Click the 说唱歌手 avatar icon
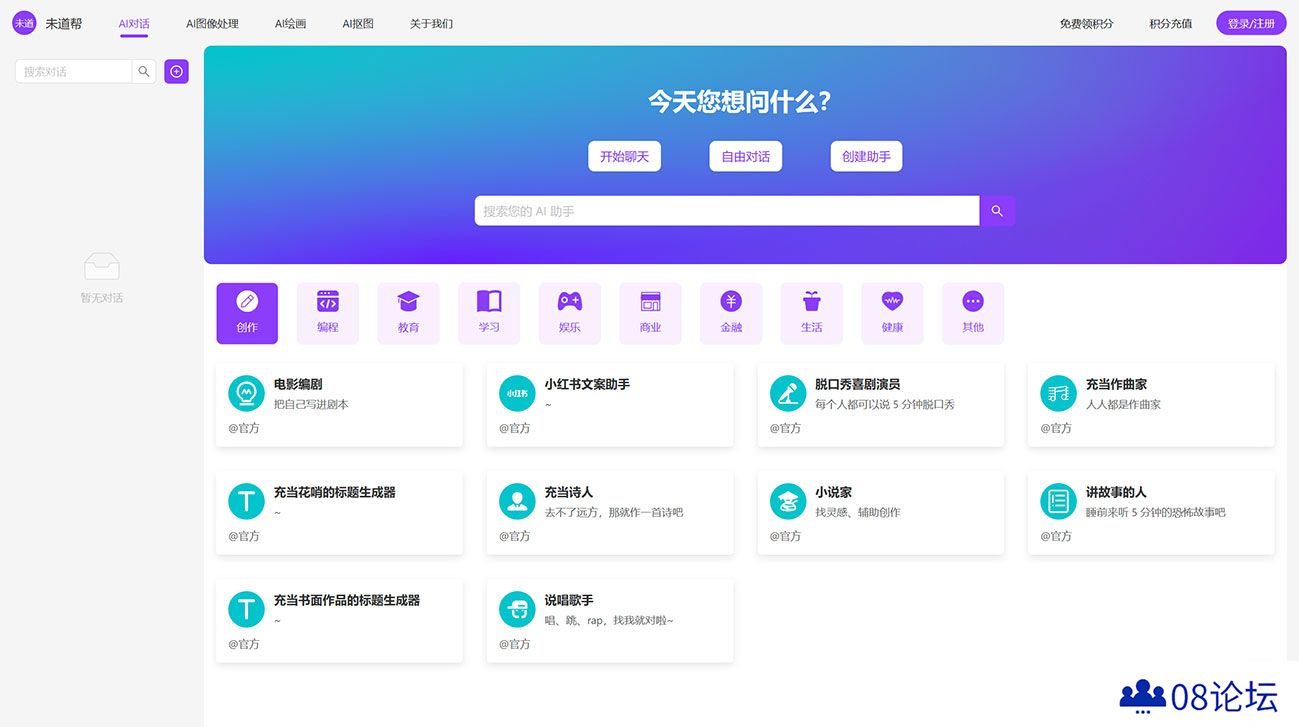The height and width of the screenshot is (727, 1299). point(517,609)
